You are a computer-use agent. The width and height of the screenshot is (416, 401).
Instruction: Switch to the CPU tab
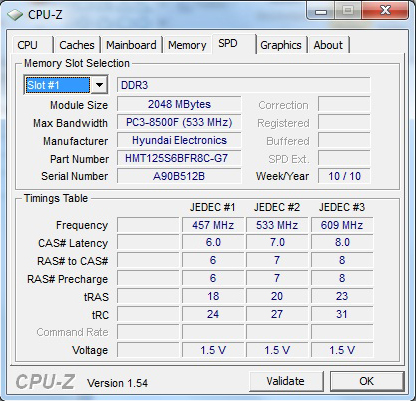(x=28, y=45)
